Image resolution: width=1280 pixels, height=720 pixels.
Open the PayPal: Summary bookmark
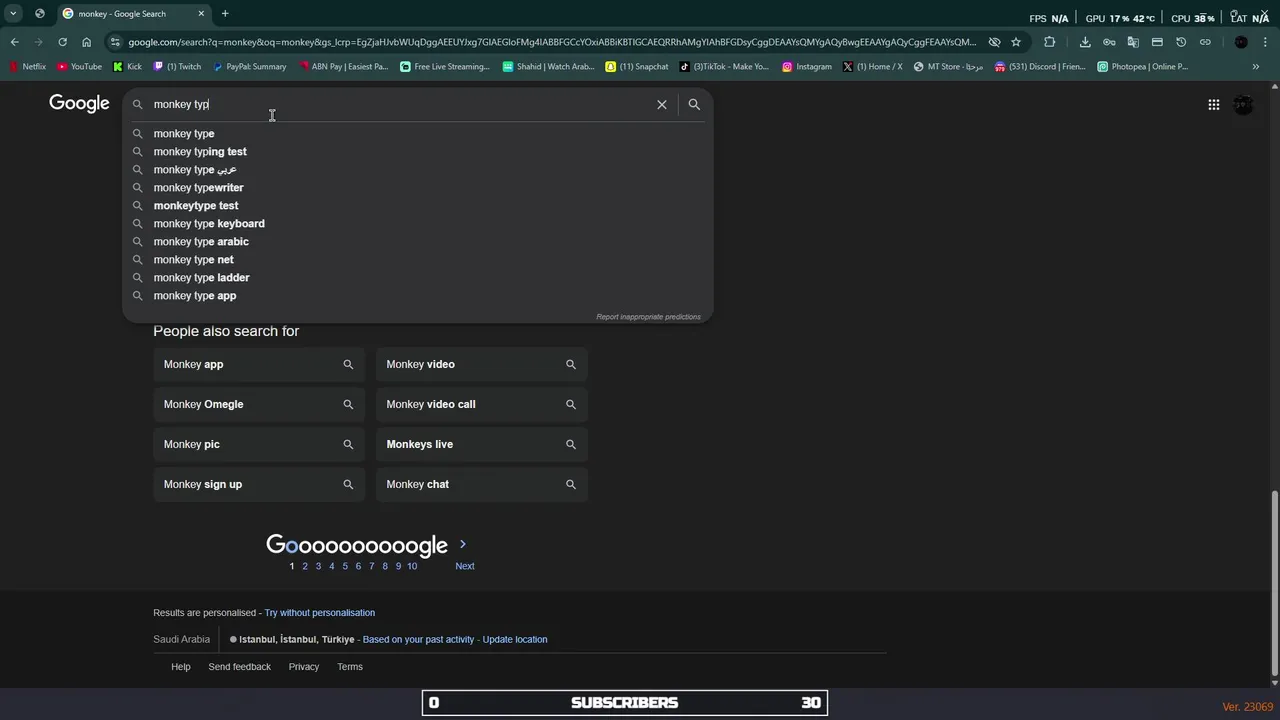click(x=250, y=67)
